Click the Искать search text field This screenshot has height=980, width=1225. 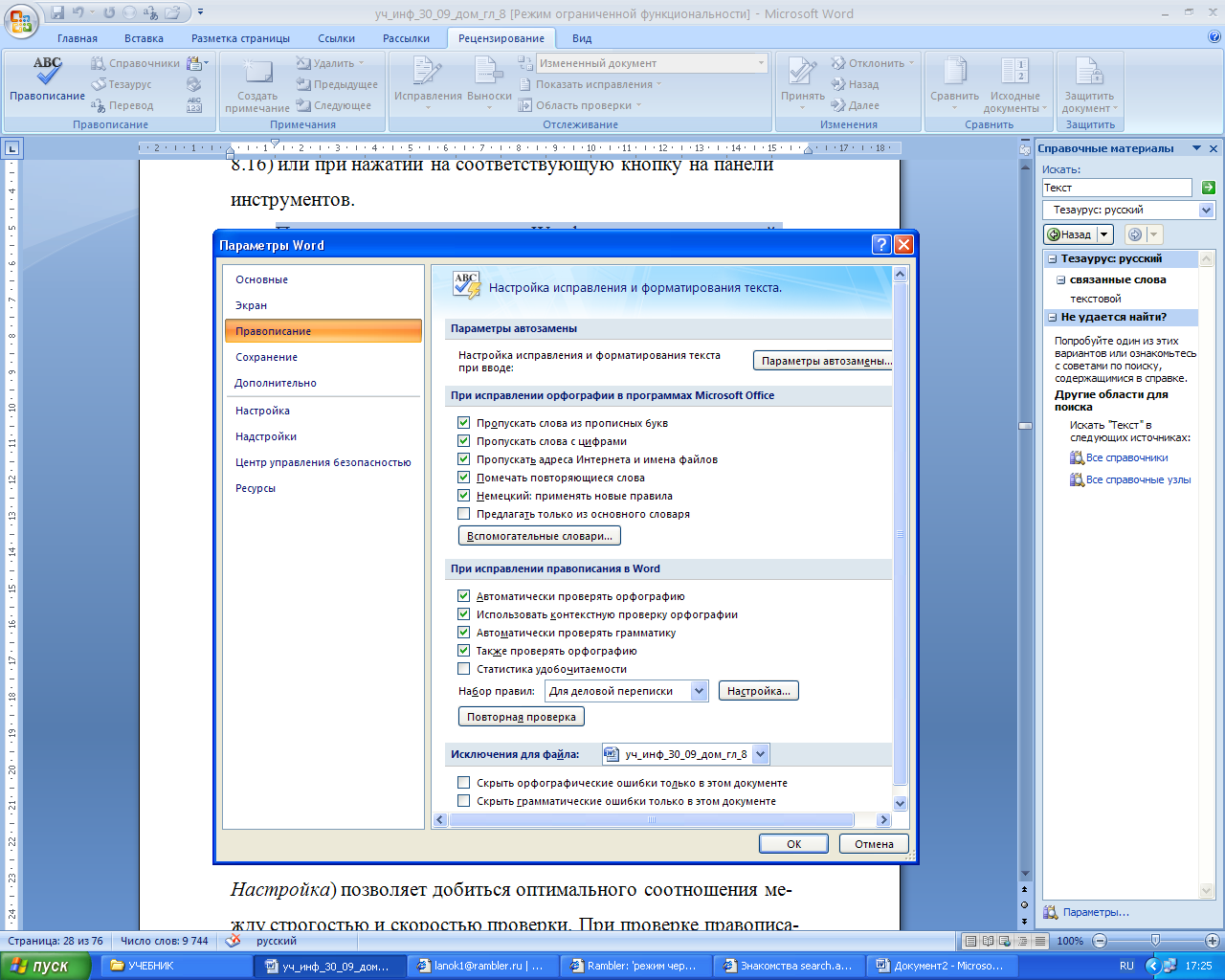(x=1117, y=188)
